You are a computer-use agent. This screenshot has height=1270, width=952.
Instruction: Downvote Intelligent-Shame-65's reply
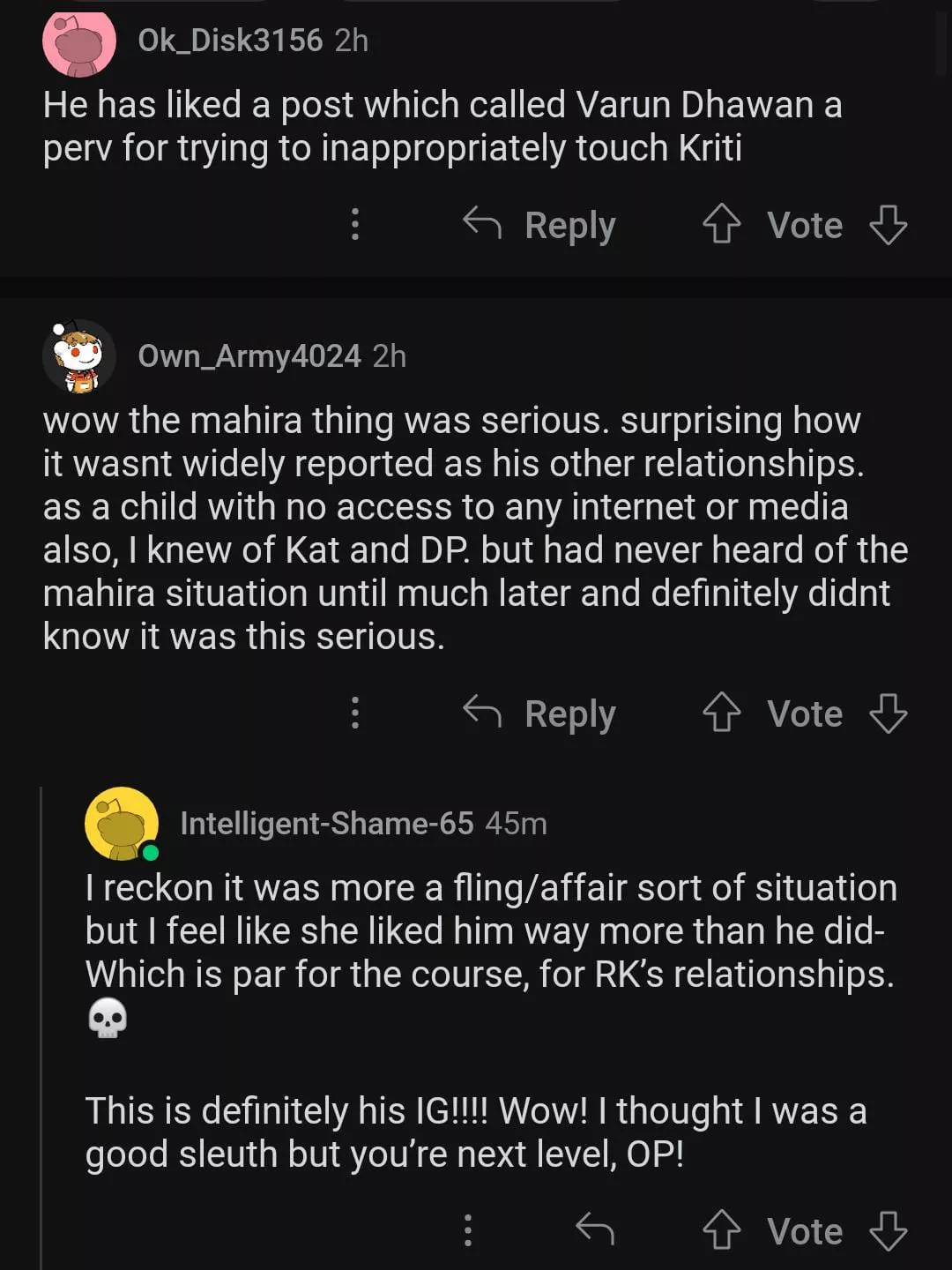pos(888,1231)
